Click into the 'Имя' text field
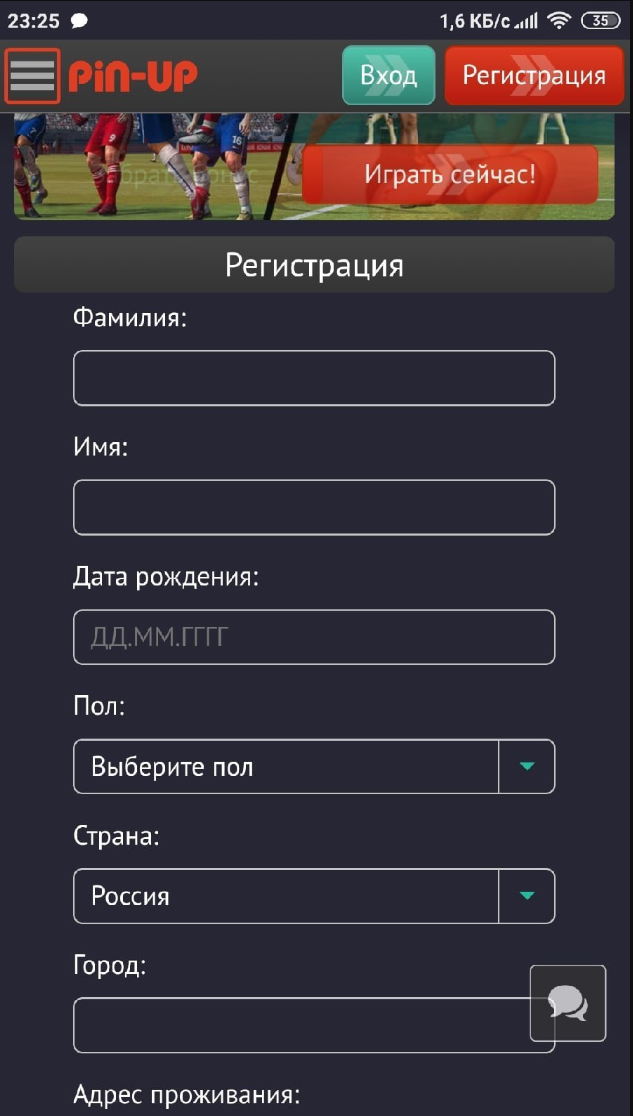 click(314, 507)
